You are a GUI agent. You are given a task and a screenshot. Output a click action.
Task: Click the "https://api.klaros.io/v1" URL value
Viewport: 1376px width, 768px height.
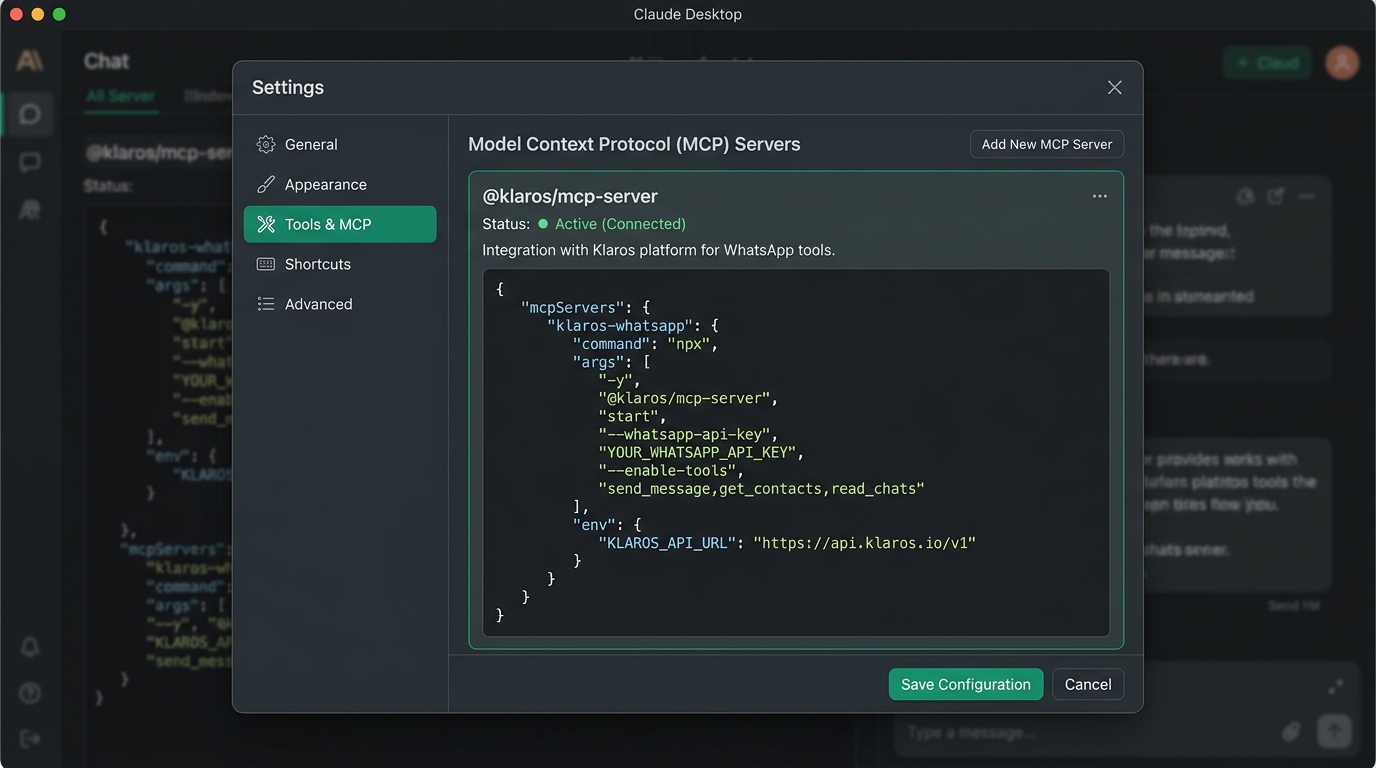click(x=864, y=543)
